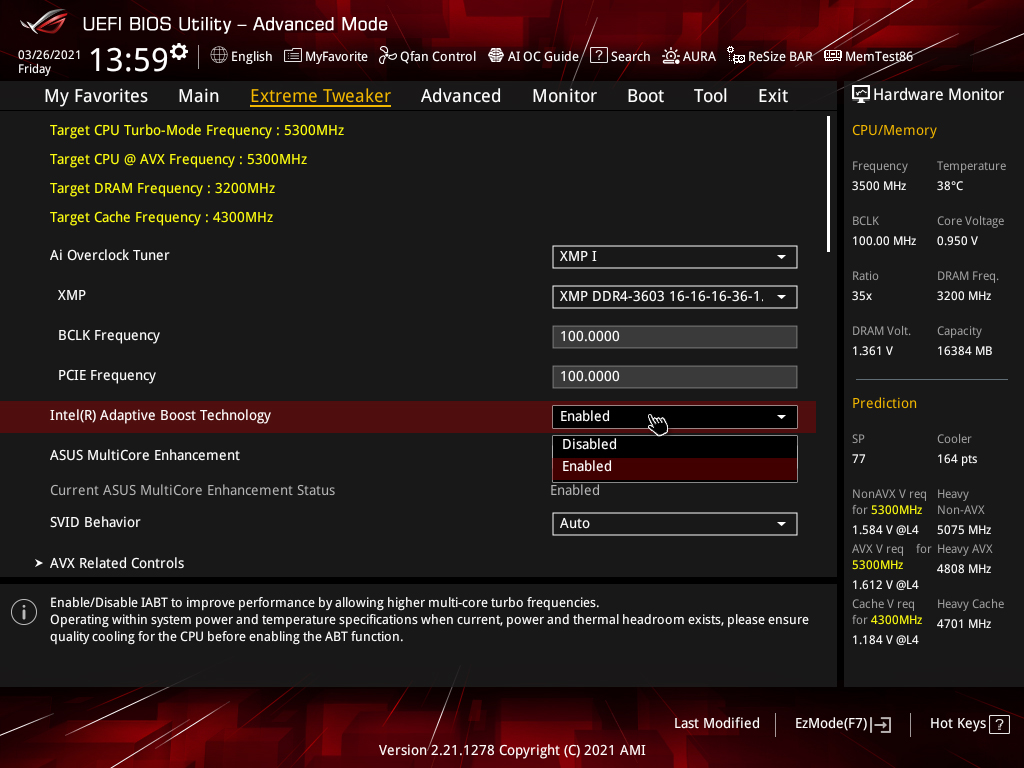The image size is (1024, 768).
Task: Click the Ai Overclock Tuner label
Action: pyautogui.click(x=110, y=255)
